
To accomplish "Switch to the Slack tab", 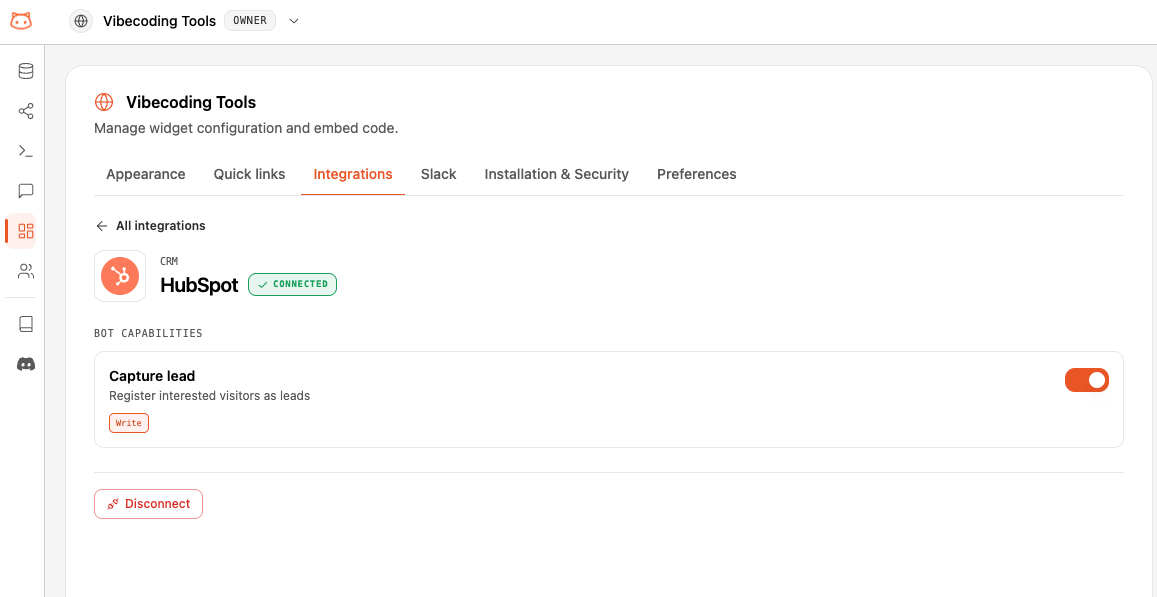I will point(438,174).
